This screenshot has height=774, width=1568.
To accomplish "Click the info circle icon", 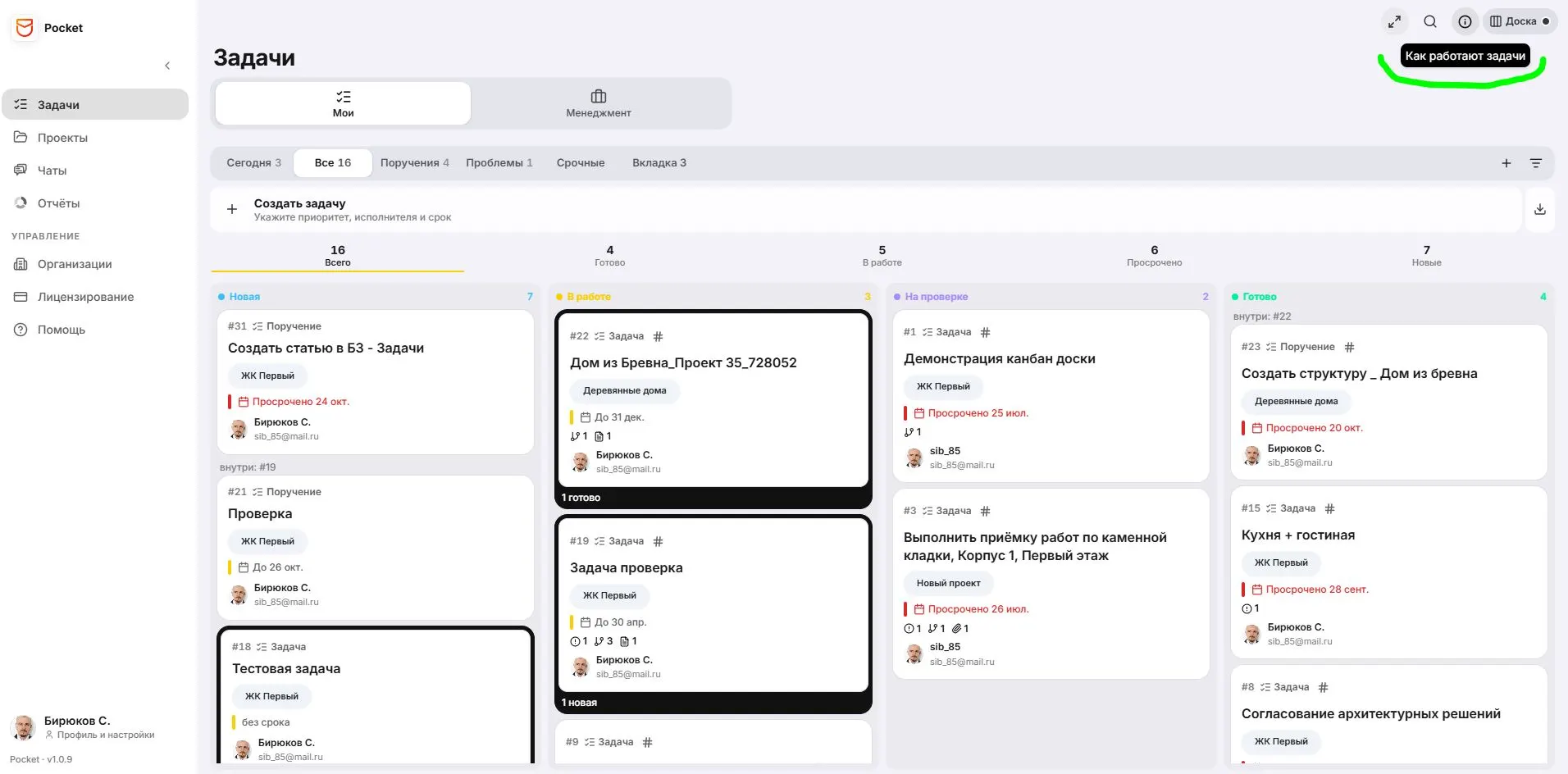I will tap(1465, 22).
